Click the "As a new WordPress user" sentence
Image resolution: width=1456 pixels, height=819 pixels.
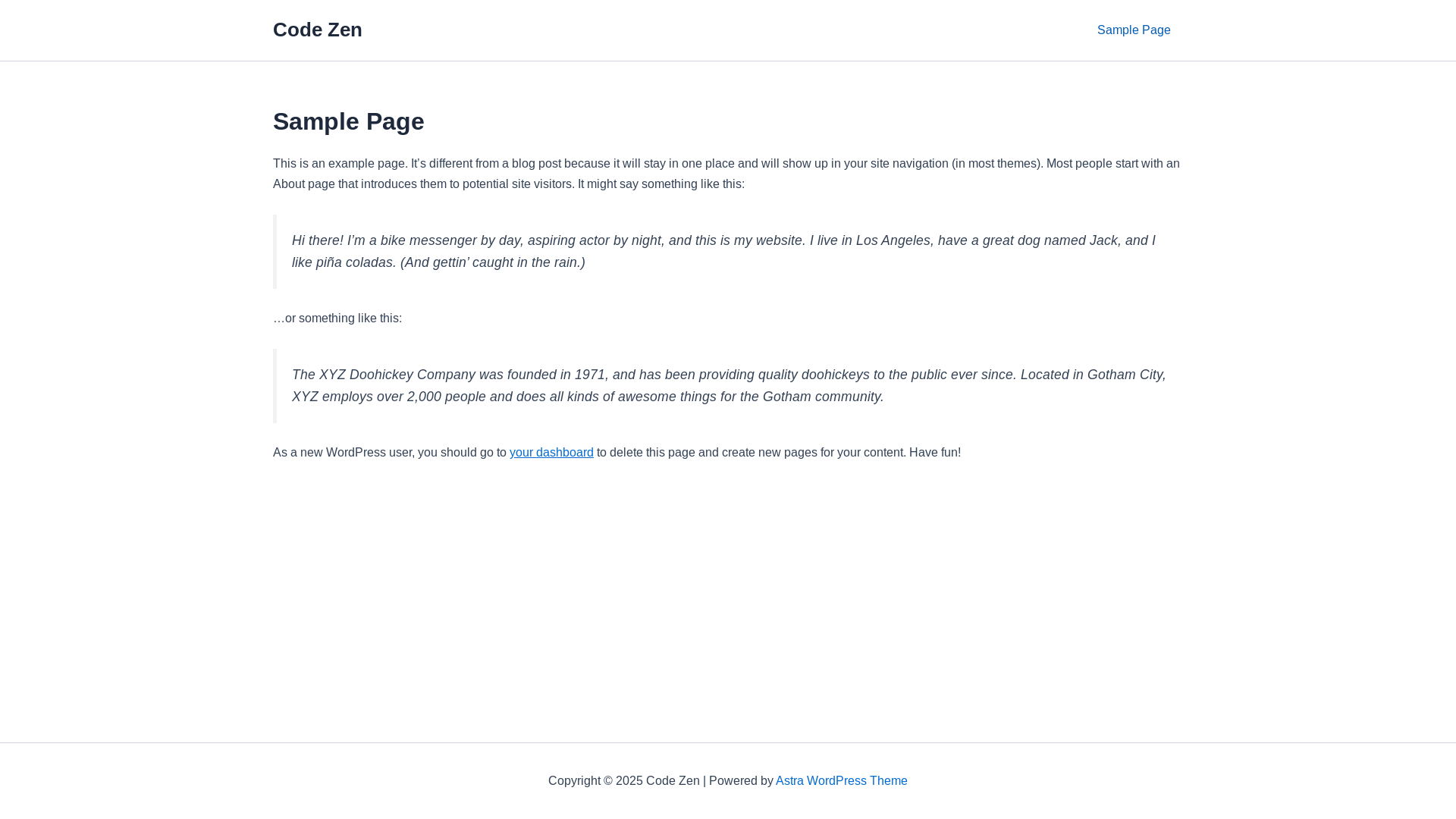(x=617, y=453)
